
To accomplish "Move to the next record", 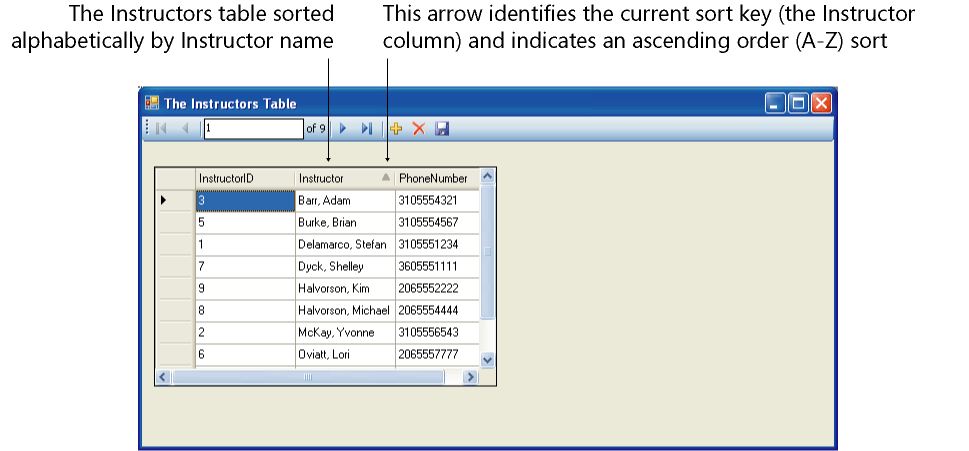I will 342,129.
